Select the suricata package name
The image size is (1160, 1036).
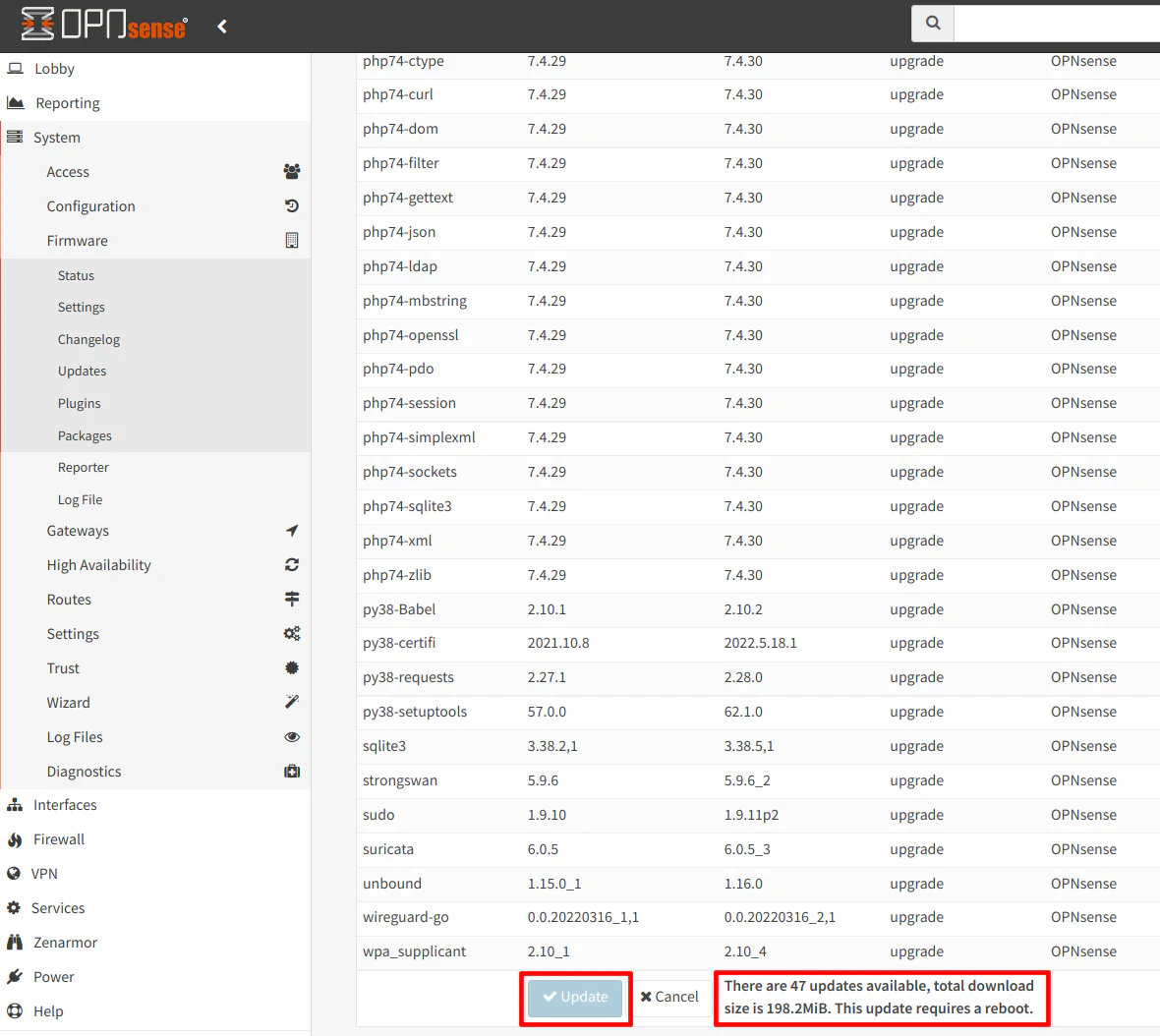pos(387,849)
